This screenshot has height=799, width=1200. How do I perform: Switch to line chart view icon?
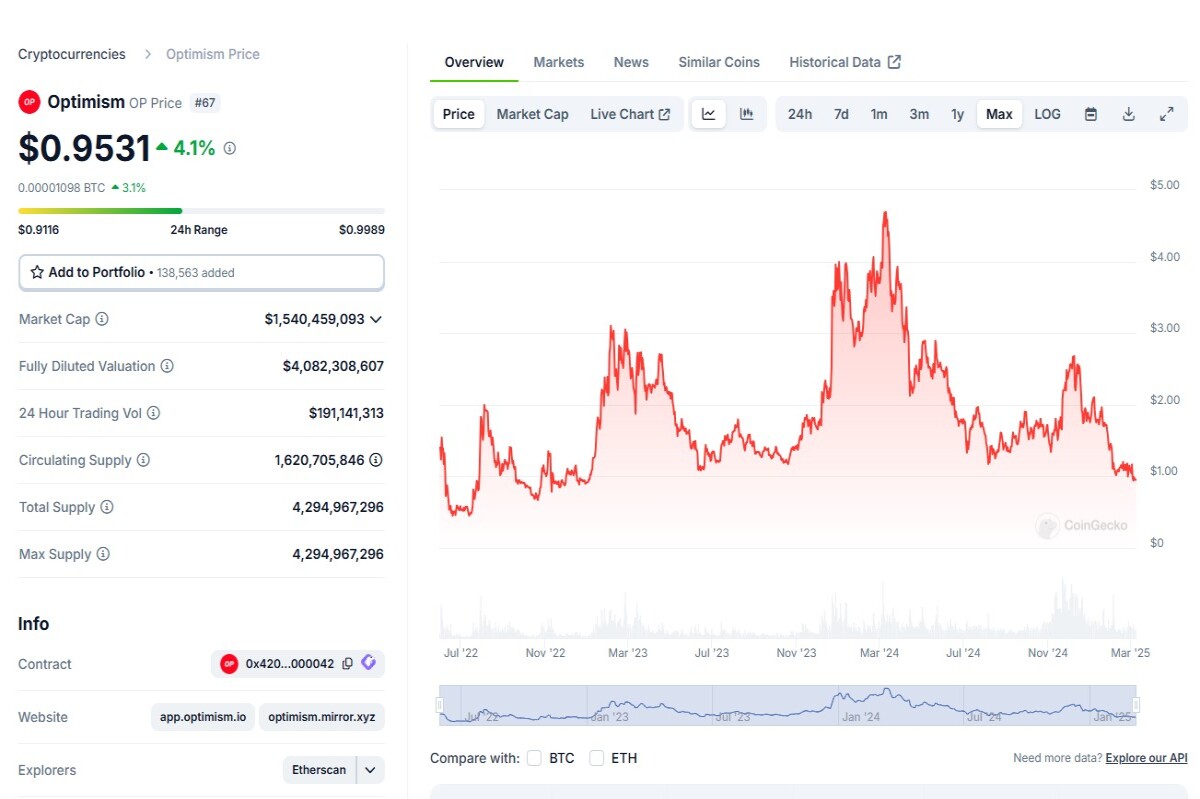tap(709, 114)
